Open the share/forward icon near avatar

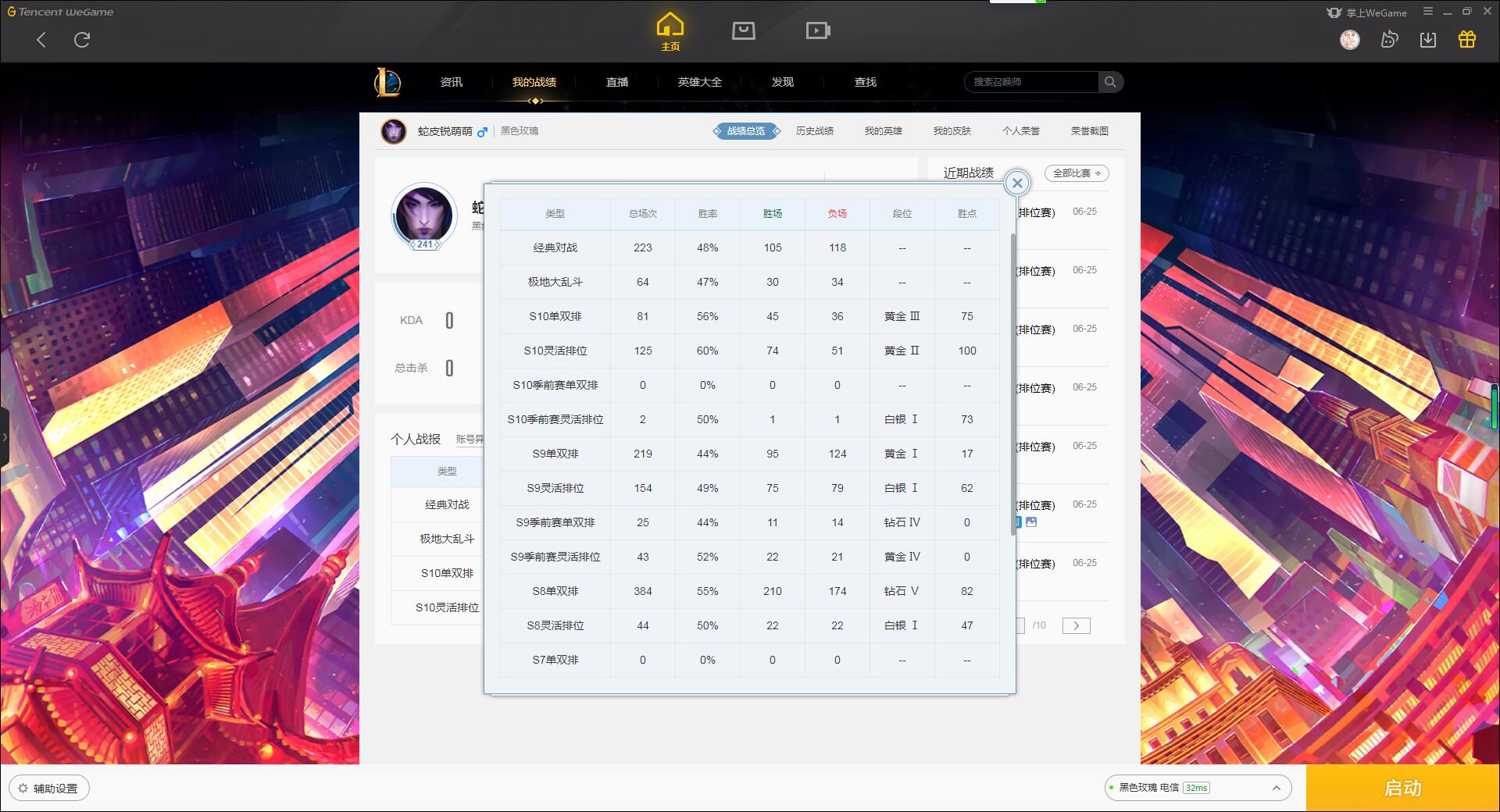[x=1389, y=40]
